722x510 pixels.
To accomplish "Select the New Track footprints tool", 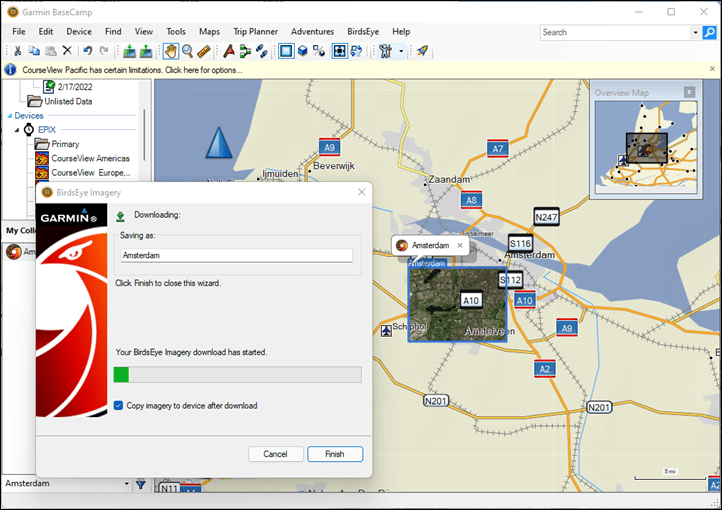I will tap(262, 51).
